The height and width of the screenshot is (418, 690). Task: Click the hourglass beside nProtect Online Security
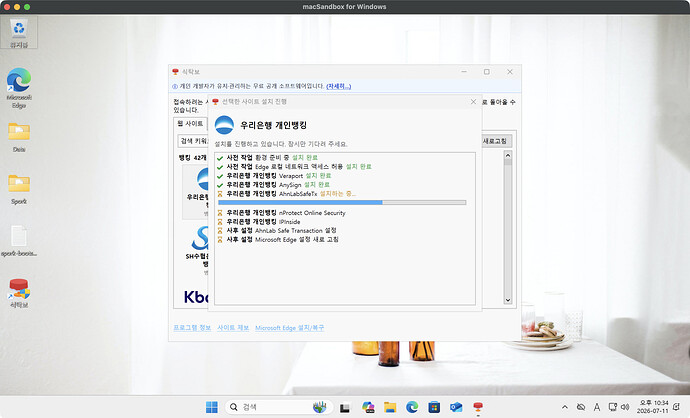point(220,213)
